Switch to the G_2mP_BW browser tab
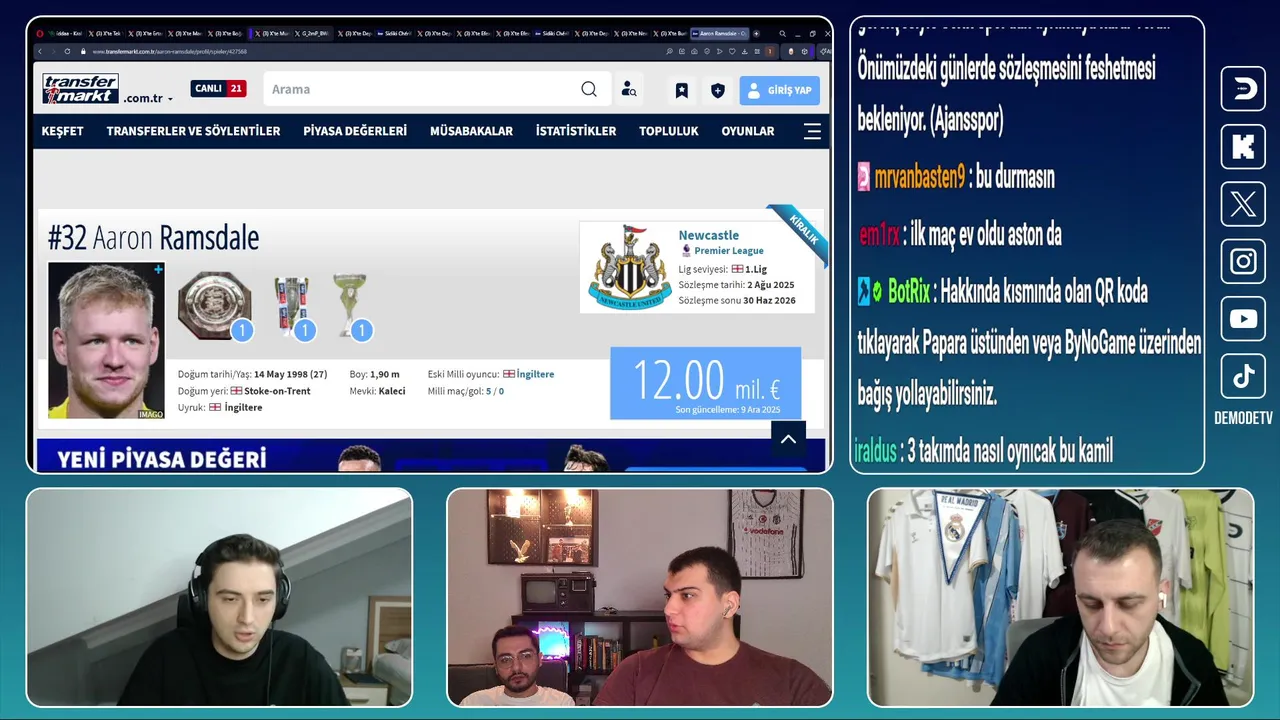The width and height of the screenshot is (1280, 720). coord(312,33)
